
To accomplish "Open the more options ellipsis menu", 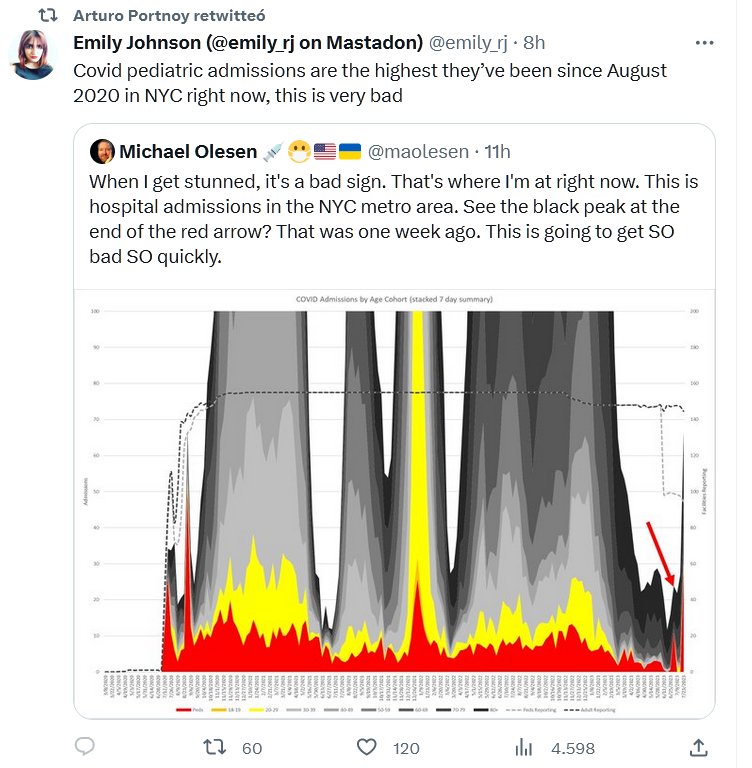I will point(706,44).
